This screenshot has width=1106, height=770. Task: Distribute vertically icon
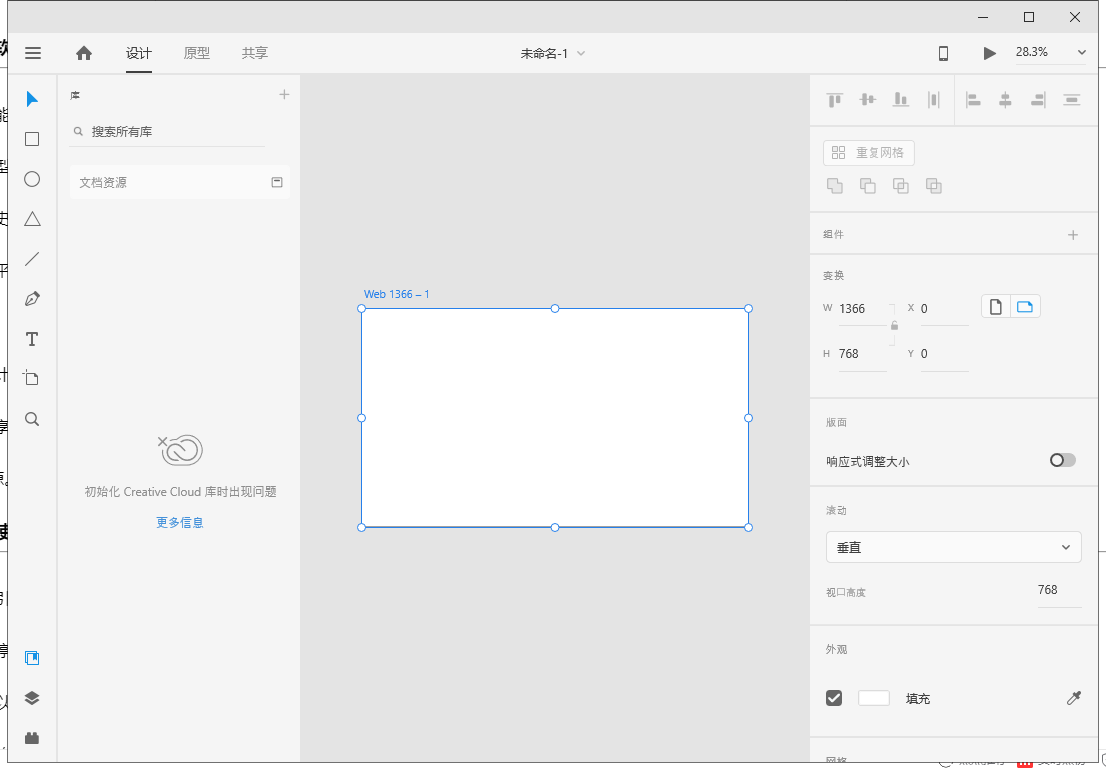pos(934,99)
